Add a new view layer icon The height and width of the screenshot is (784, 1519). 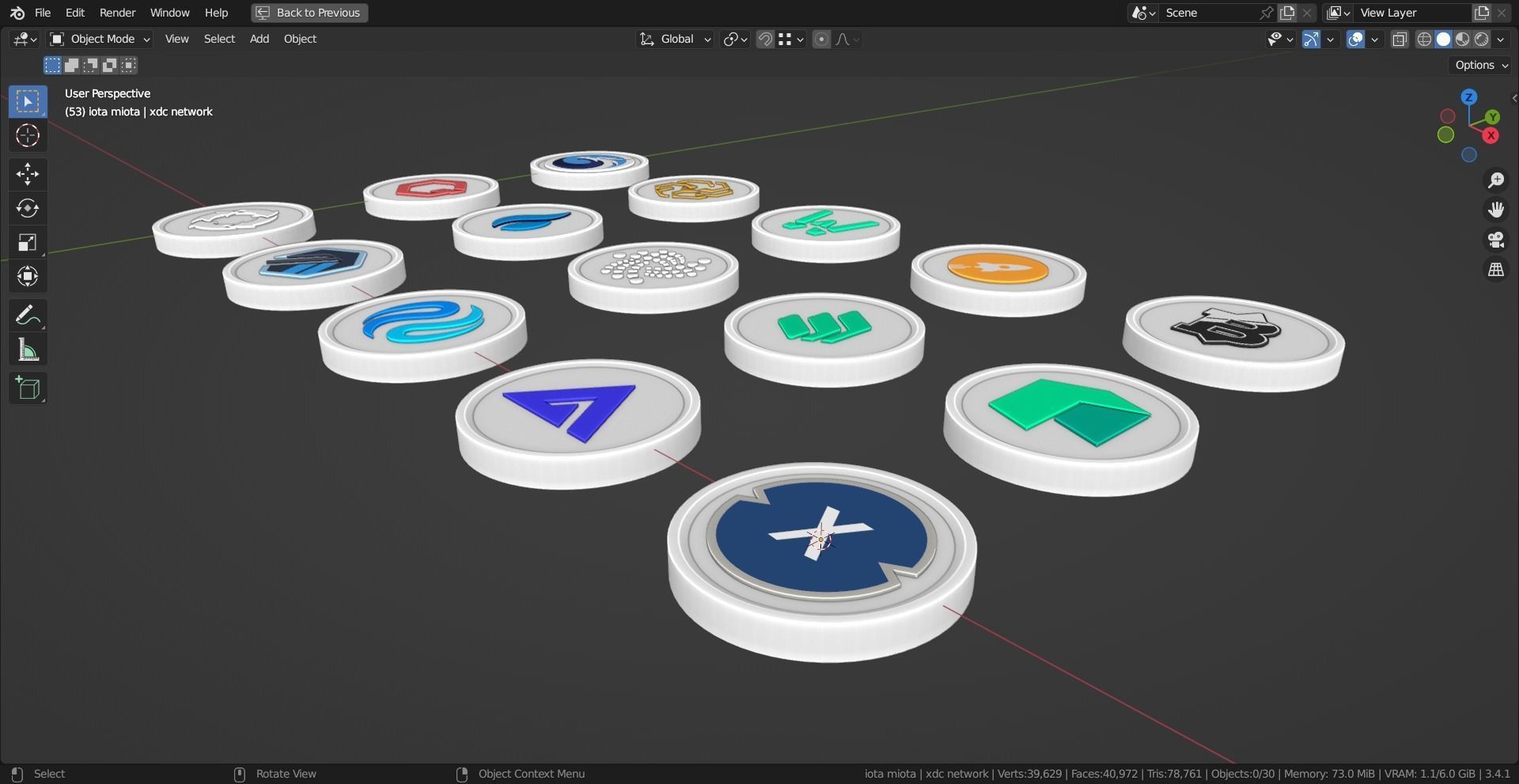pyautogui.click(x=1481, y=13)
